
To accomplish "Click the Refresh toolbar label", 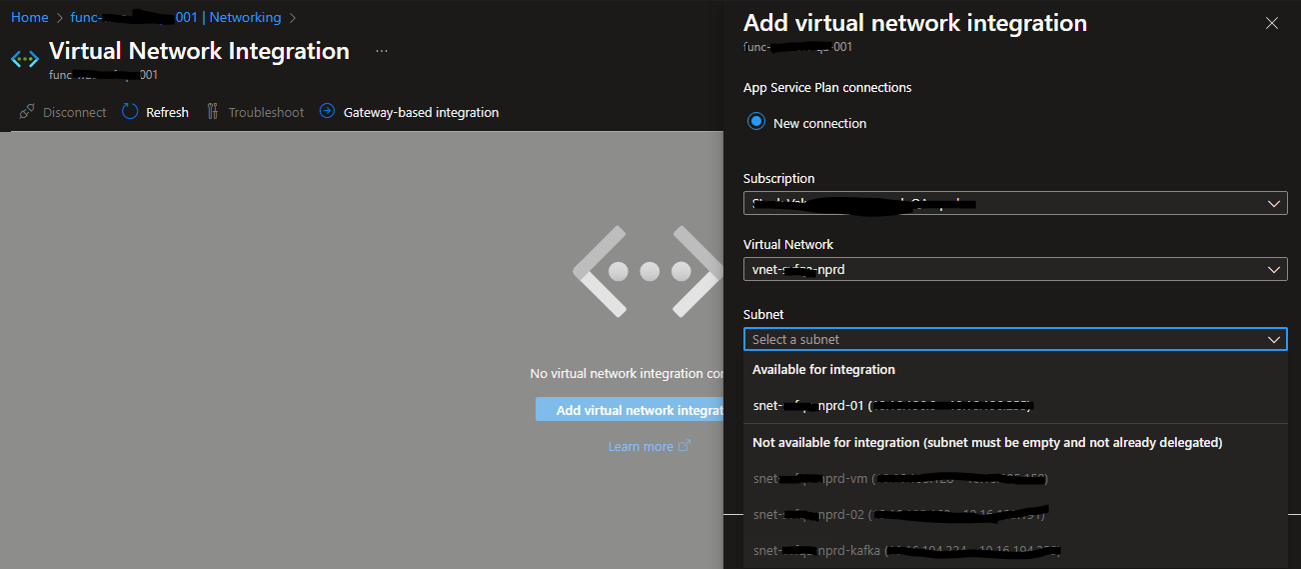I will [167, 113].
